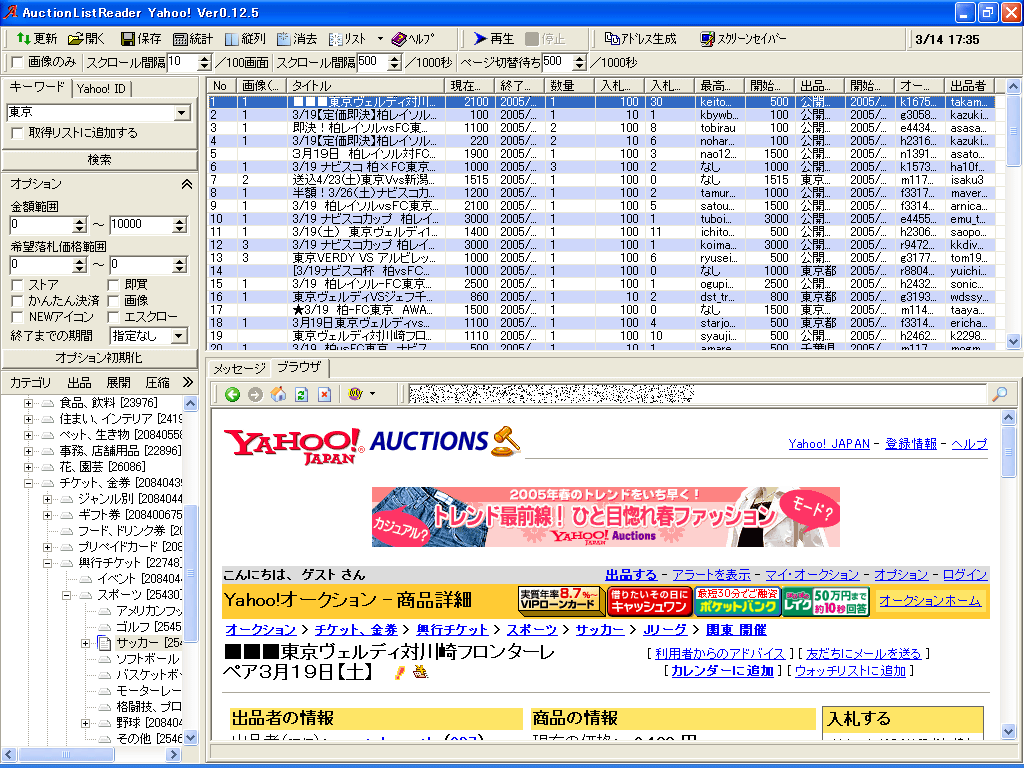Click the browser address bar field
This screenshot has height=768, width=1024.
pyautogui.click(x=696, y=394)
